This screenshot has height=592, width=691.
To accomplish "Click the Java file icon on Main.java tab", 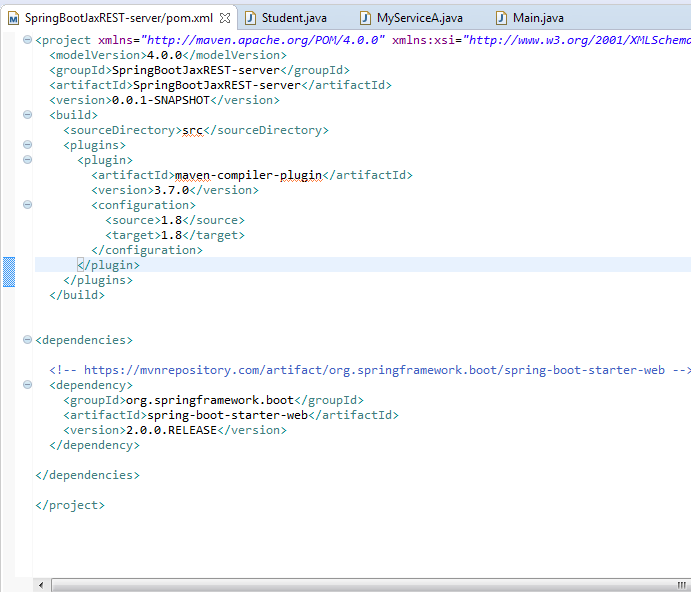I will [501, 18].
